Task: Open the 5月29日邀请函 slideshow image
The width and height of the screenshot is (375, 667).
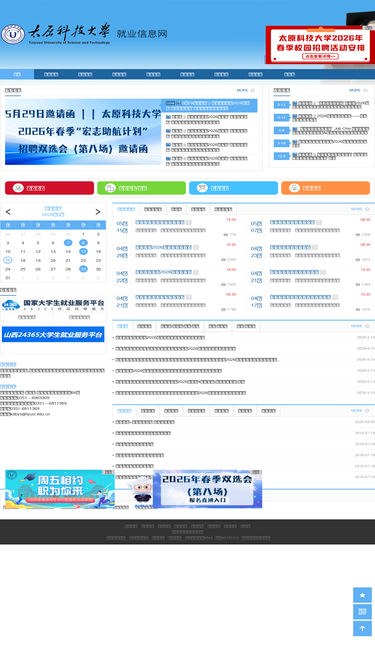Action: coord(83,132)
